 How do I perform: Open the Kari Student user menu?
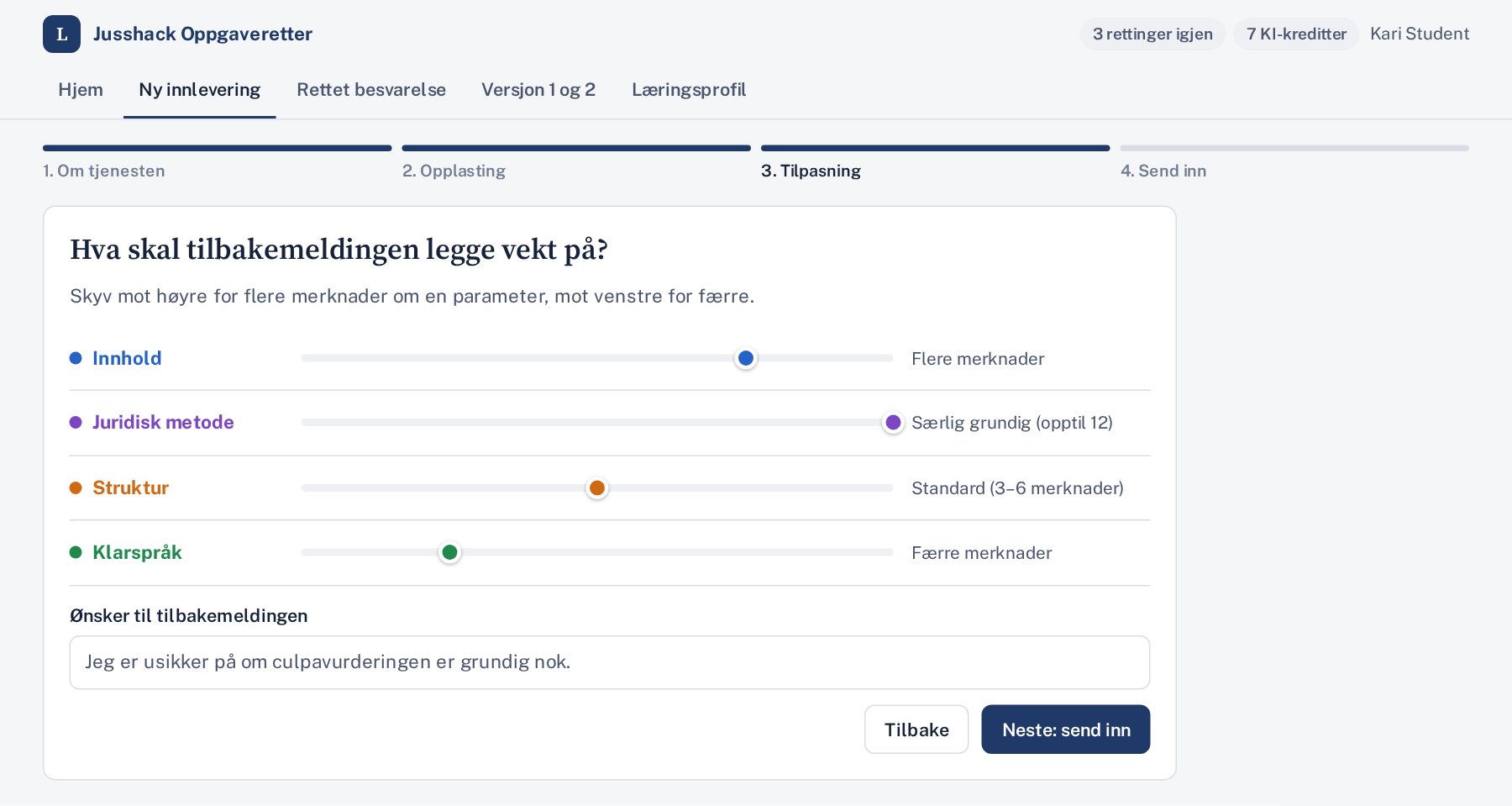(x=1420, y=34)
